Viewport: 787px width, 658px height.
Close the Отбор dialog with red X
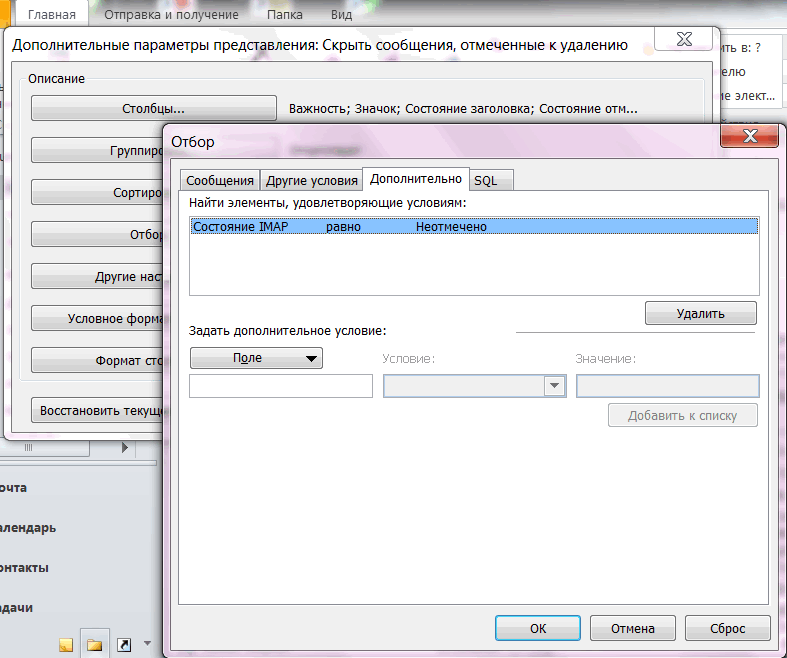[750, 136]
